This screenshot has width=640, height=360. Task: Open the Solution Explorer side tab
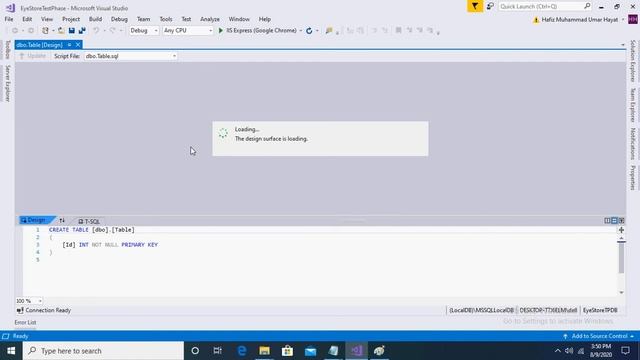pyautogui.click(x=633, y=61)
